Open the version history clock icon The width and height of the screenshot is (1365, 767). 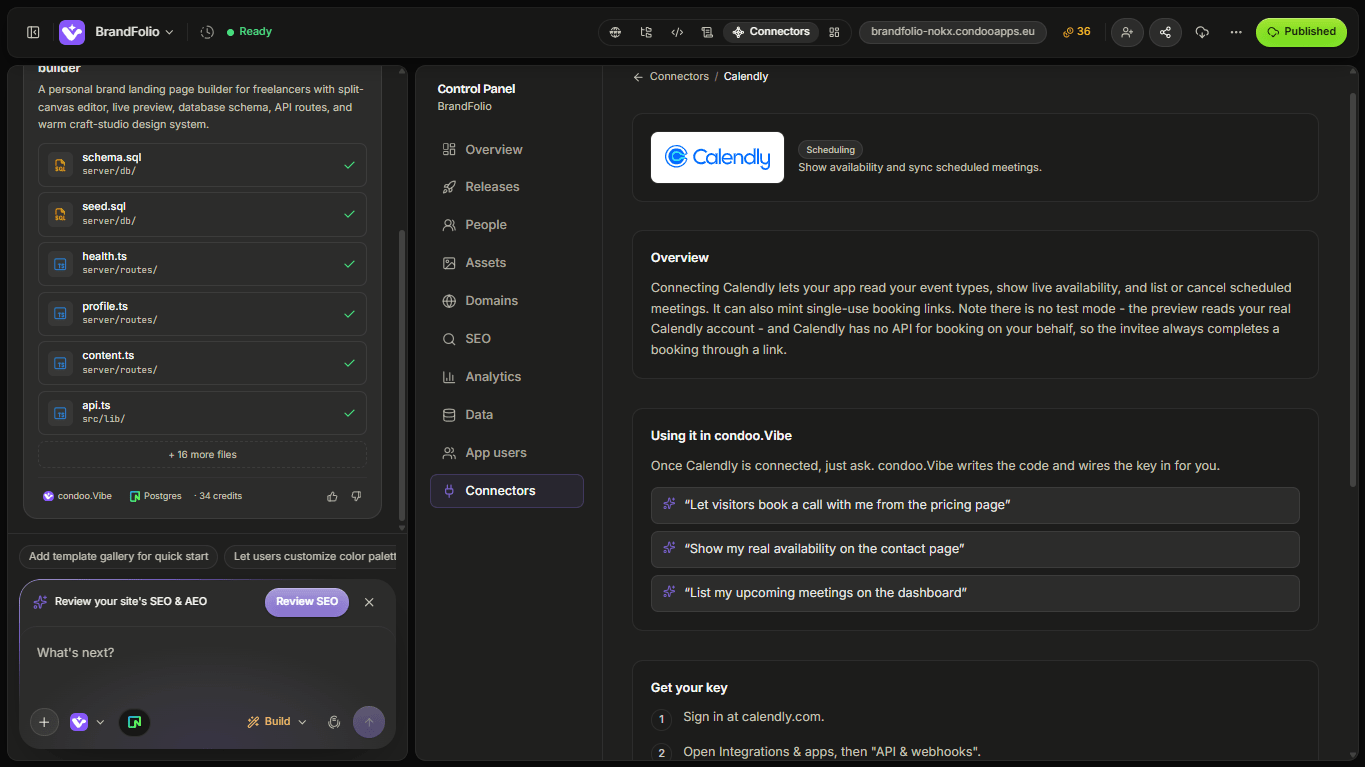[207, 32]
